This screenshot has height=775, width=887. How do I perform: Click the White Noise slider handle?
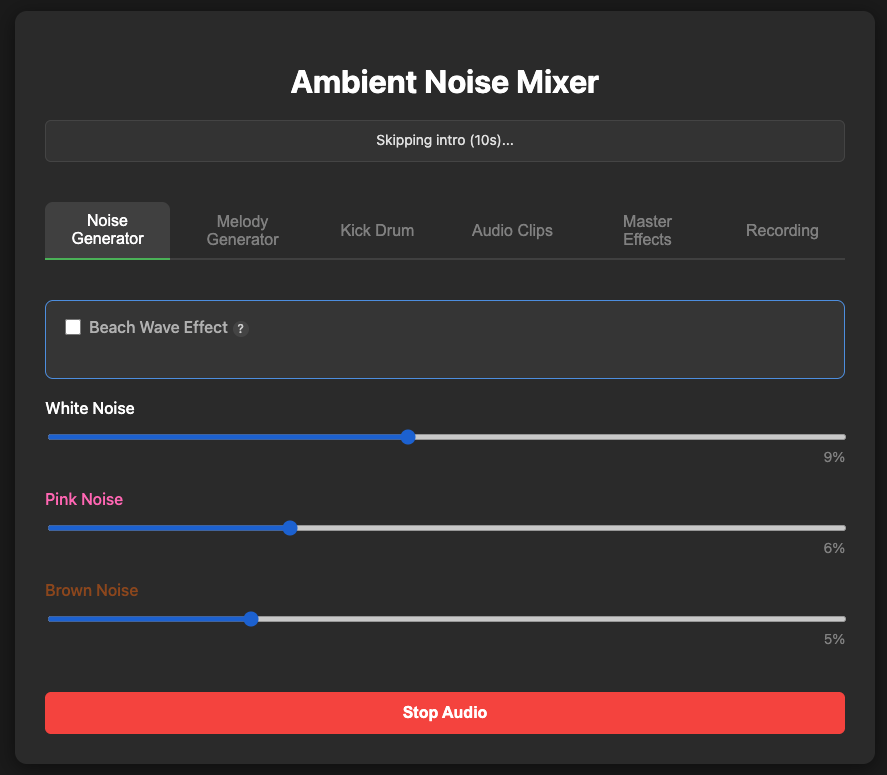point(407,437)
